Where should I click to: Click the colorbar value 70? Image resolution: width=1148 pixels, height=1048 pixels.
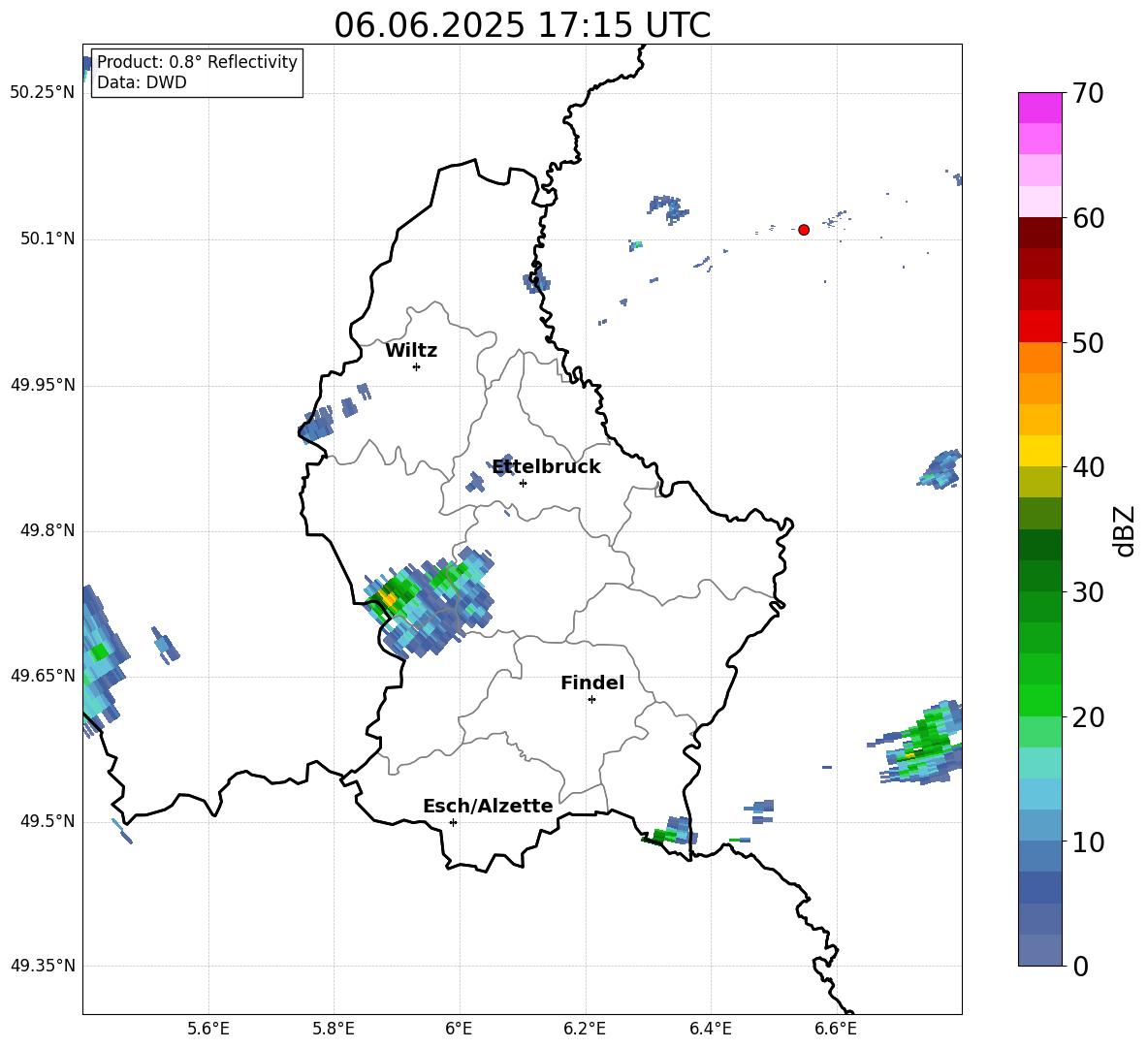[x=1088, y=93]
